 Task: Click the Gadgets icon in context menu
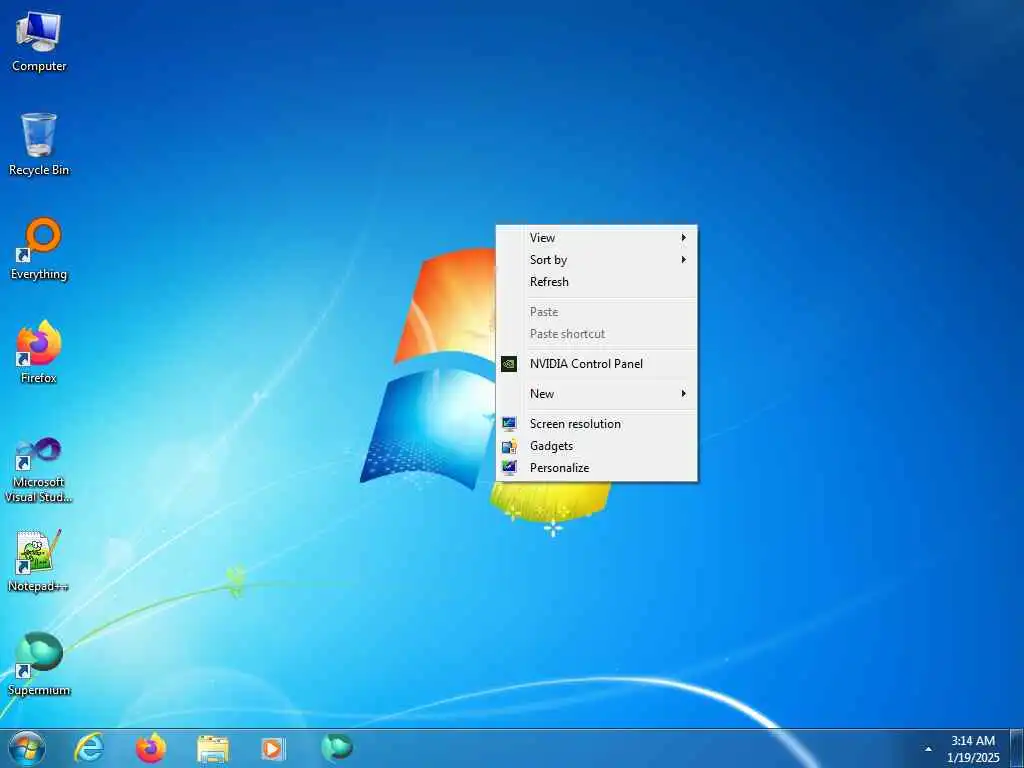pyautogui.click(x=509, y=446)
